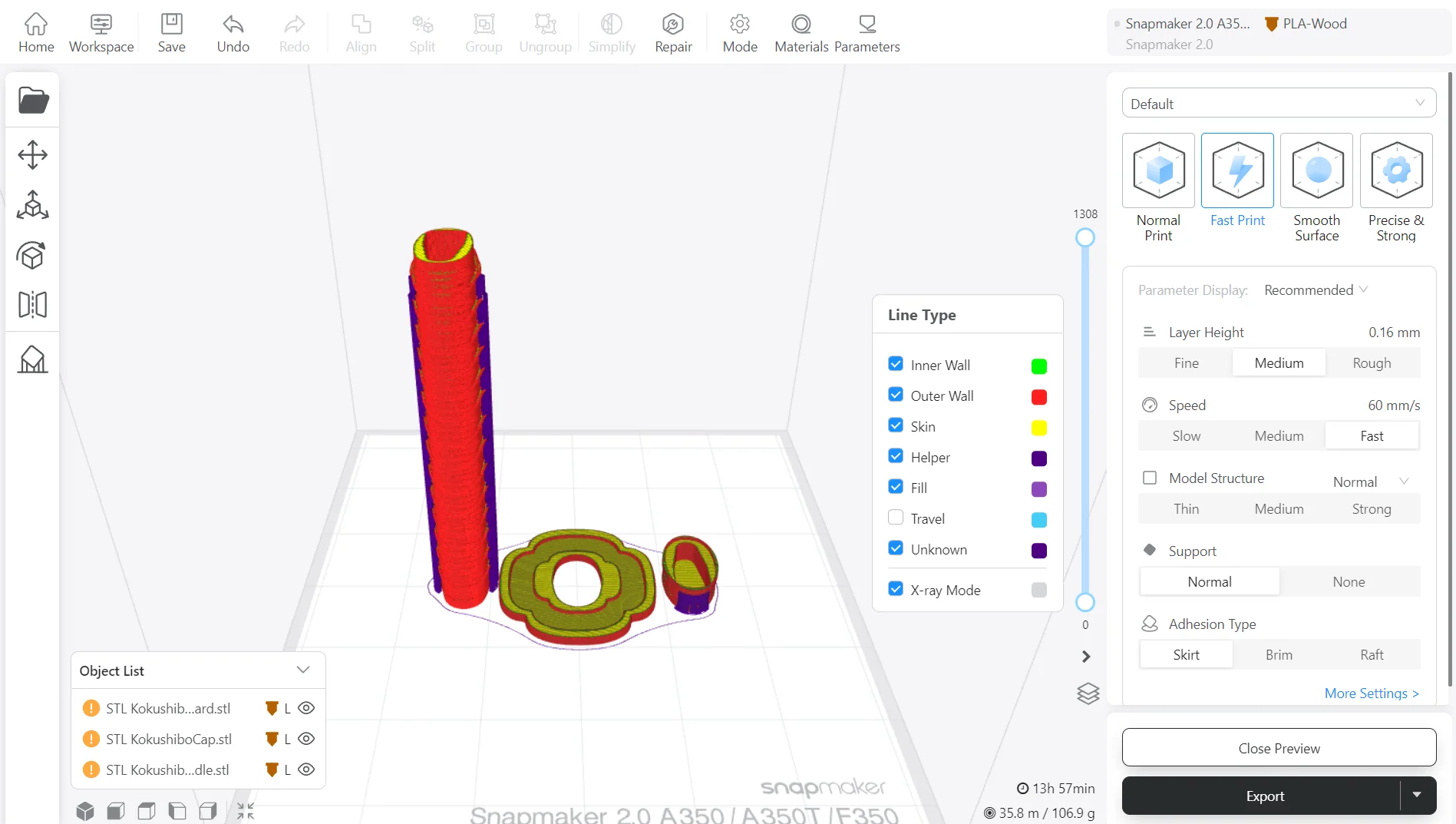Open the Default profile dropdown
This screenshot has width=1456, height=824.
[1279, 104]
